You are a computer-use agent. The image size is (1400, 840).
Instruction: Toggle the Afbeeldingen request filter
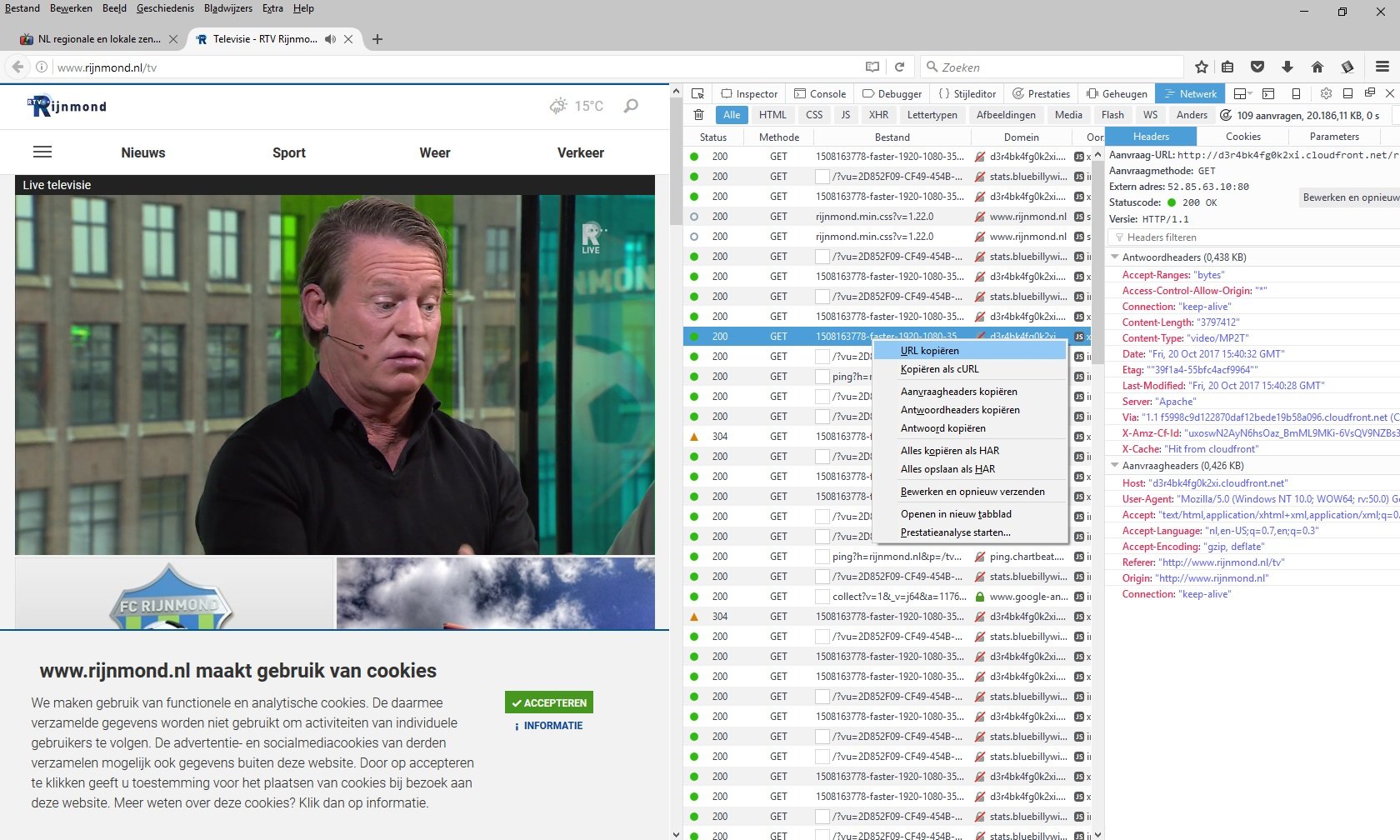pyautogui.click(x=1006, y=115)
